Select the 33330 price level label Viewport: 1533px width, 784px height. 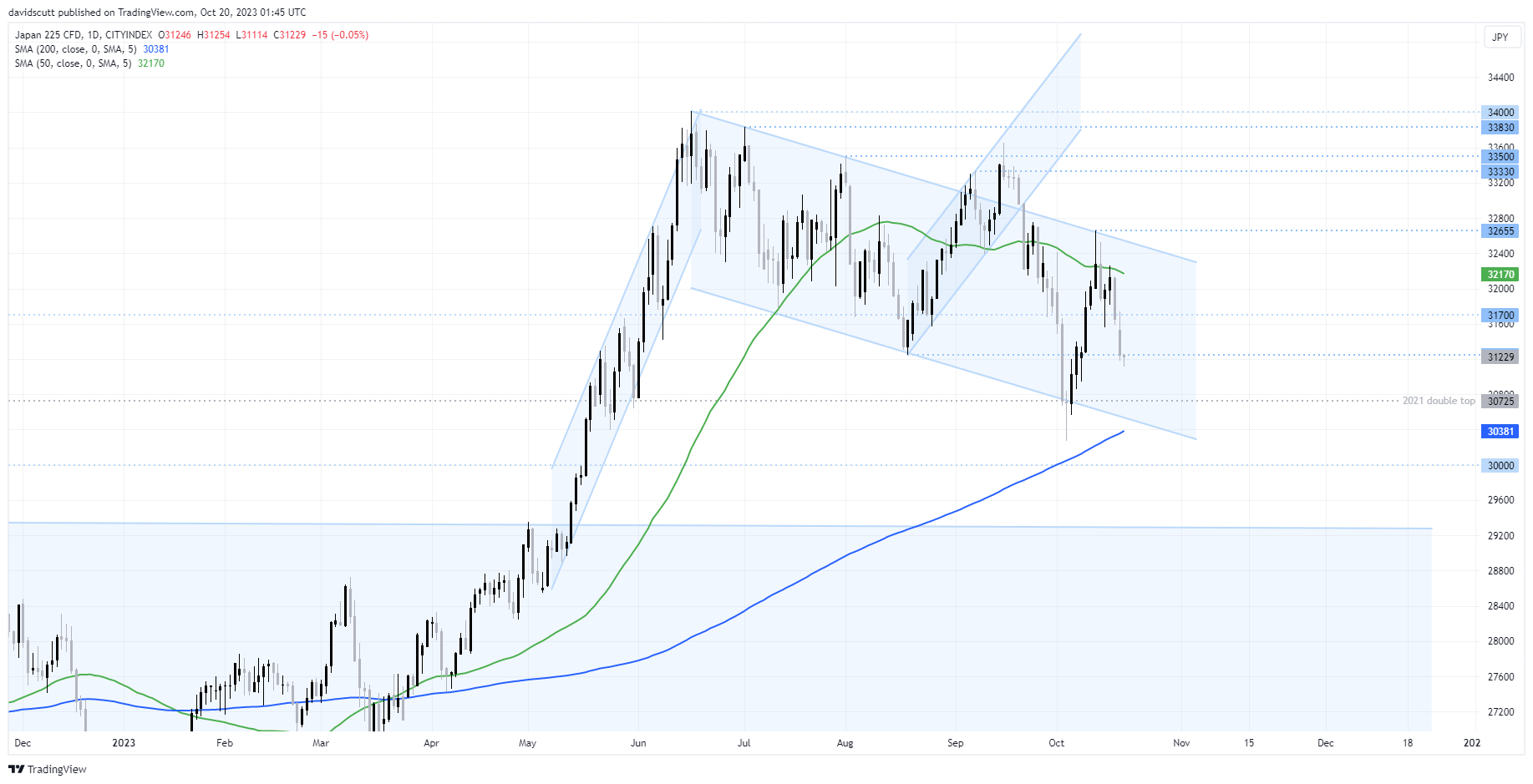tap(1500, 172)
